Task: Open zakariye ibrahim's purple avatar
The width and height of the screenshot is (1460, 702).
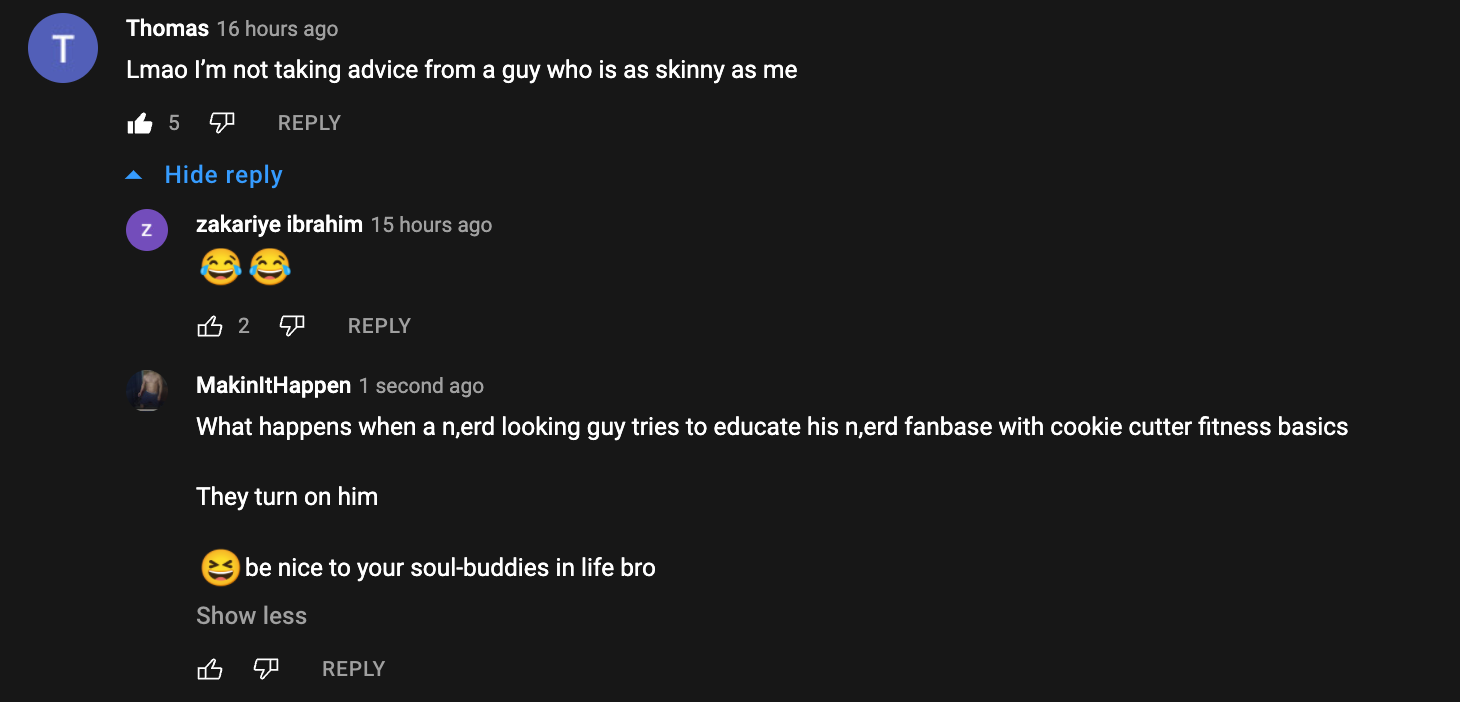Action: (x=147, y=230)
